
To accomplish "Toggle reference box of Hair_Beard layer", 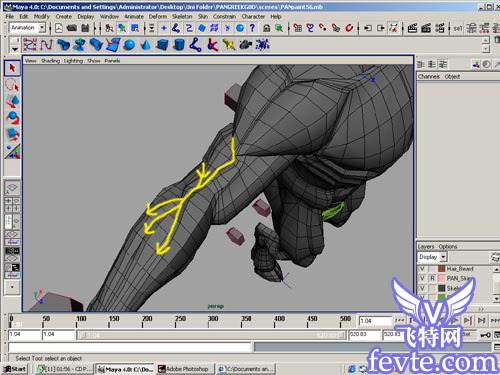I will coord(432,269).
